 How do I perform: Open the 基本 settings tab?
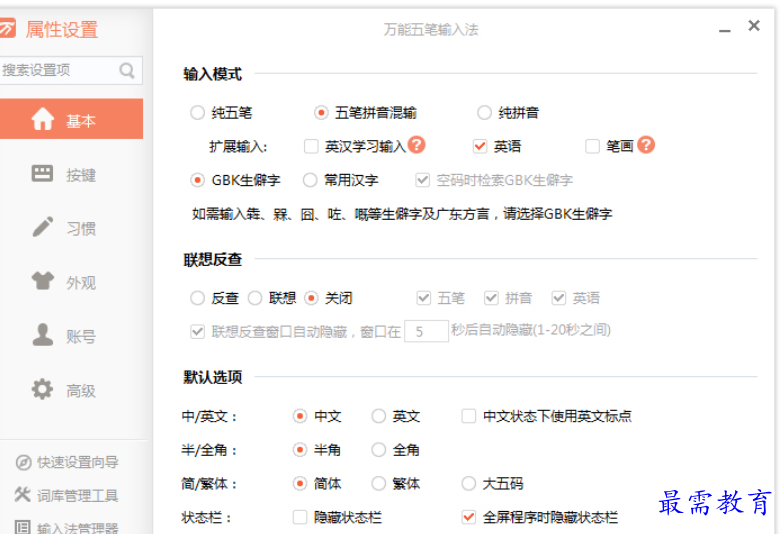[71, 119]
